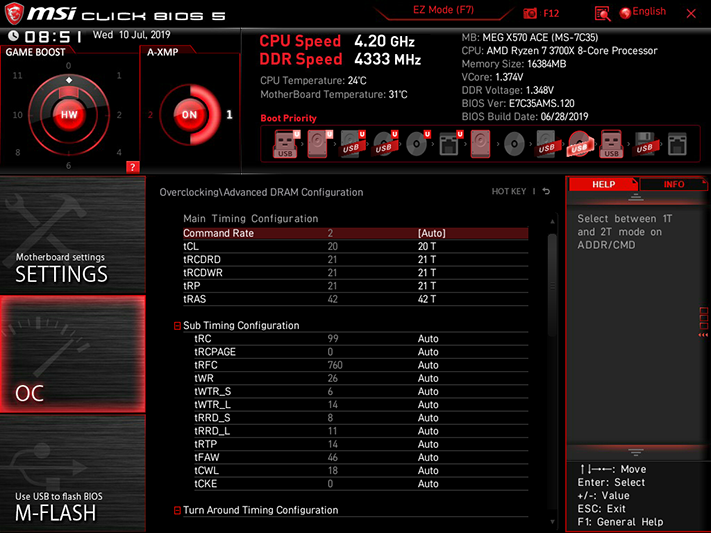Select the UEFI USB hard disk boot icon

pyautogui.click(x=352, y=144)
